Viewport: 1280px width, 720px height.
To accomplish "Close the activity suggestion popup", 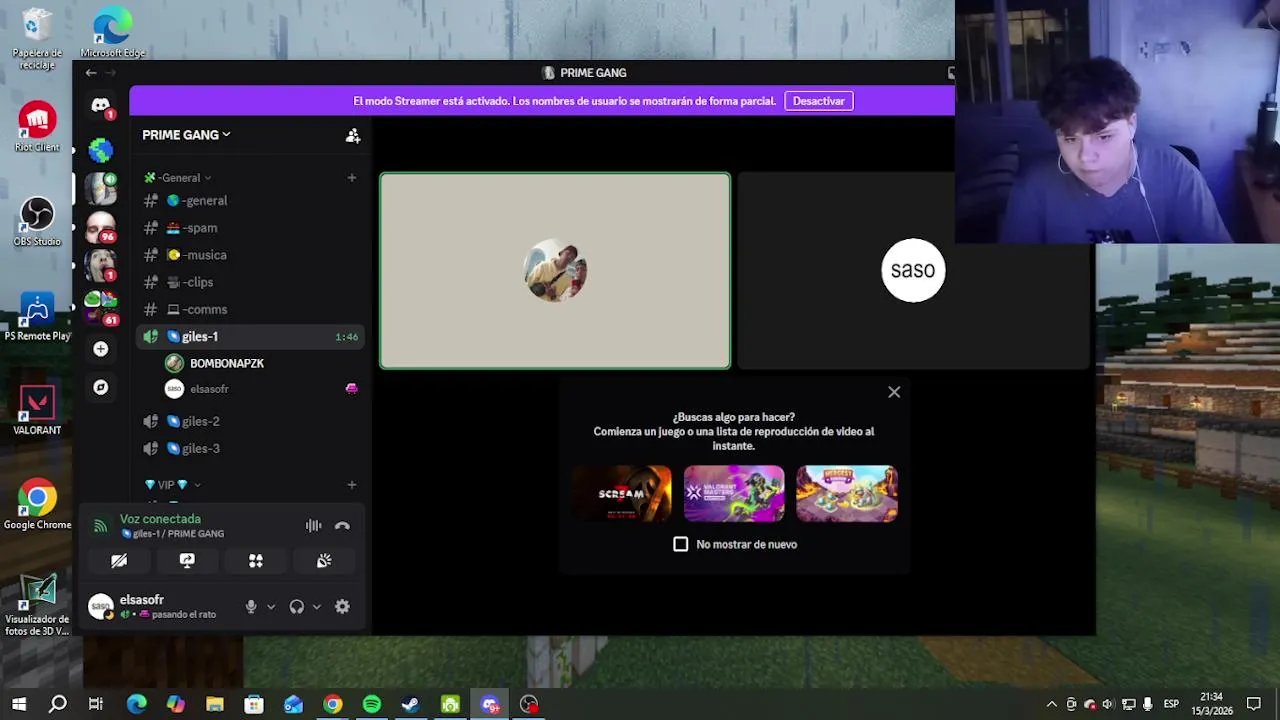I will coord(894,393).
